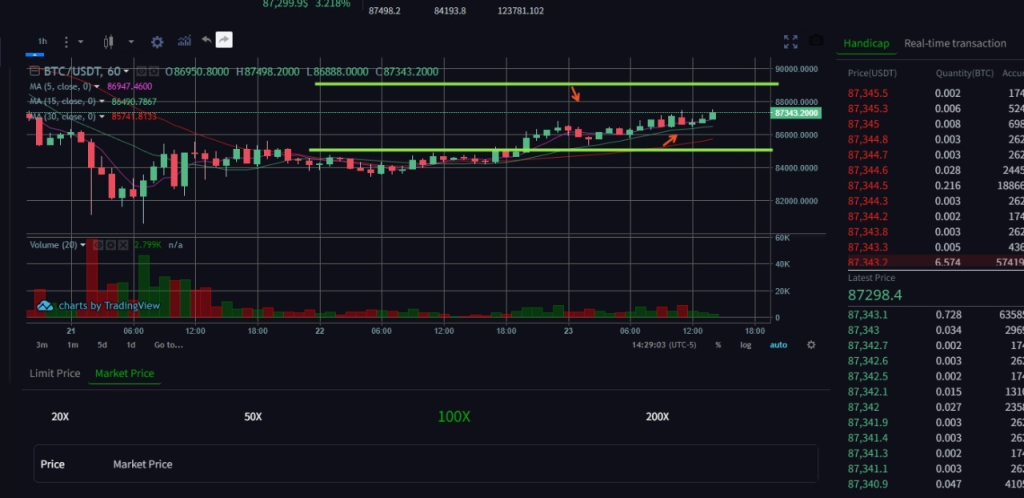Viewport: 1024px width, 498px height.
Task: Toggle log scale on price axis
Action: coord(745,345)
